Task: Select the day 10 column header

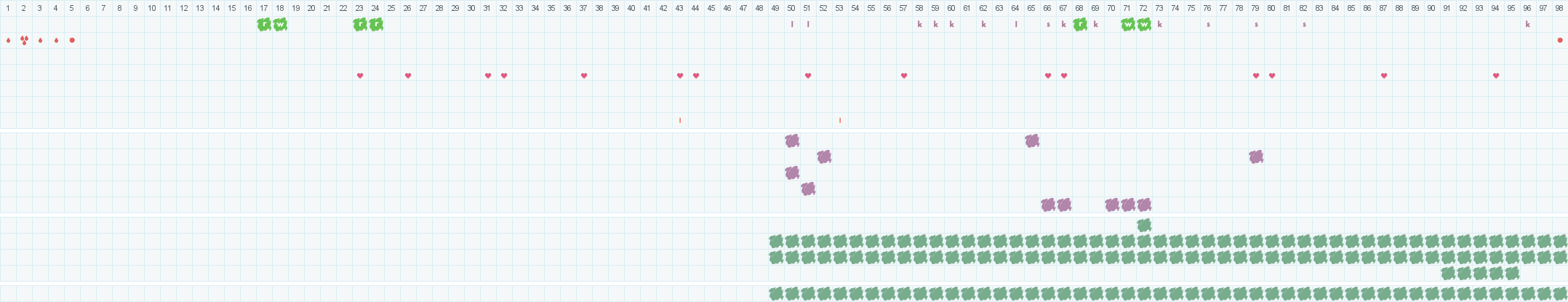Action: [152, 8]
